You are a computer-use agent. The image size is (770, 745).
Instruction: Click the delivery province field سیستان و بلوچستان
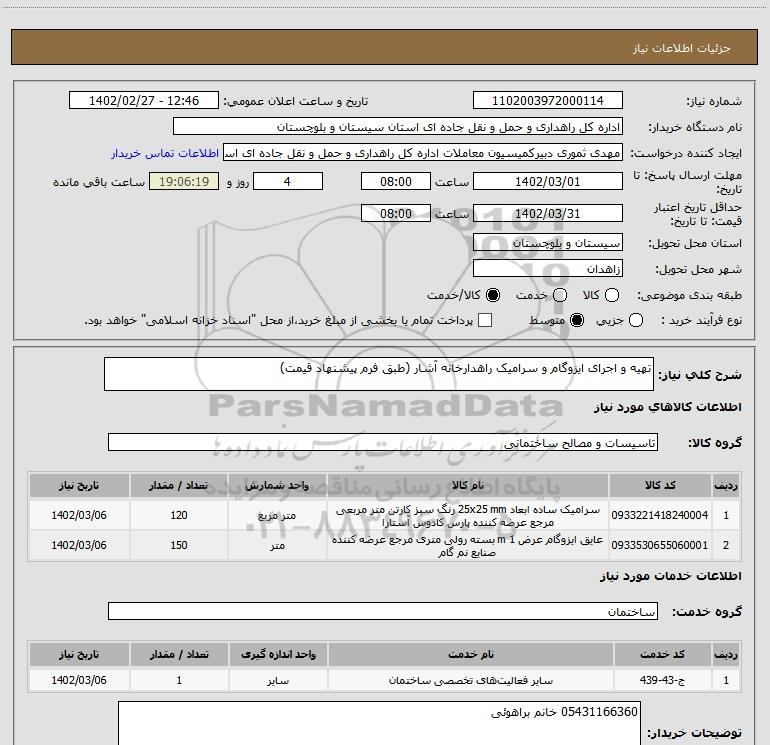(548, 242)
